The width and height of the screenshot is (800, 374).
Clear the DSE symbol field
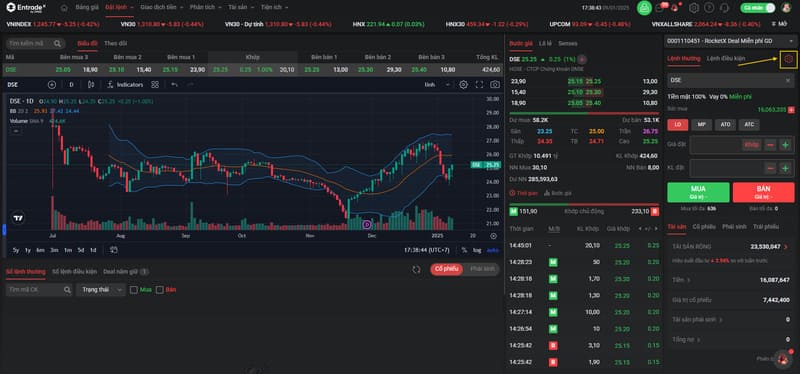click(x=788, y=81)
